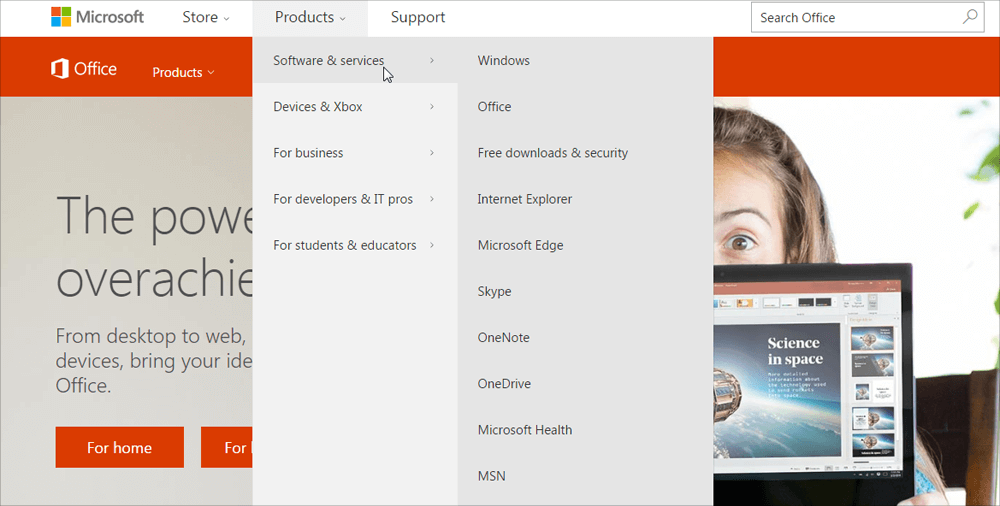Click the search magnifier icon
1000x506 pixels.
tap(969, 17)
